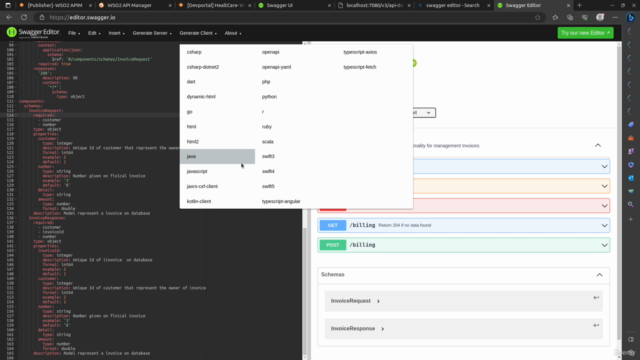
Task: Select scala client option
Action: (x=296, y=142)
